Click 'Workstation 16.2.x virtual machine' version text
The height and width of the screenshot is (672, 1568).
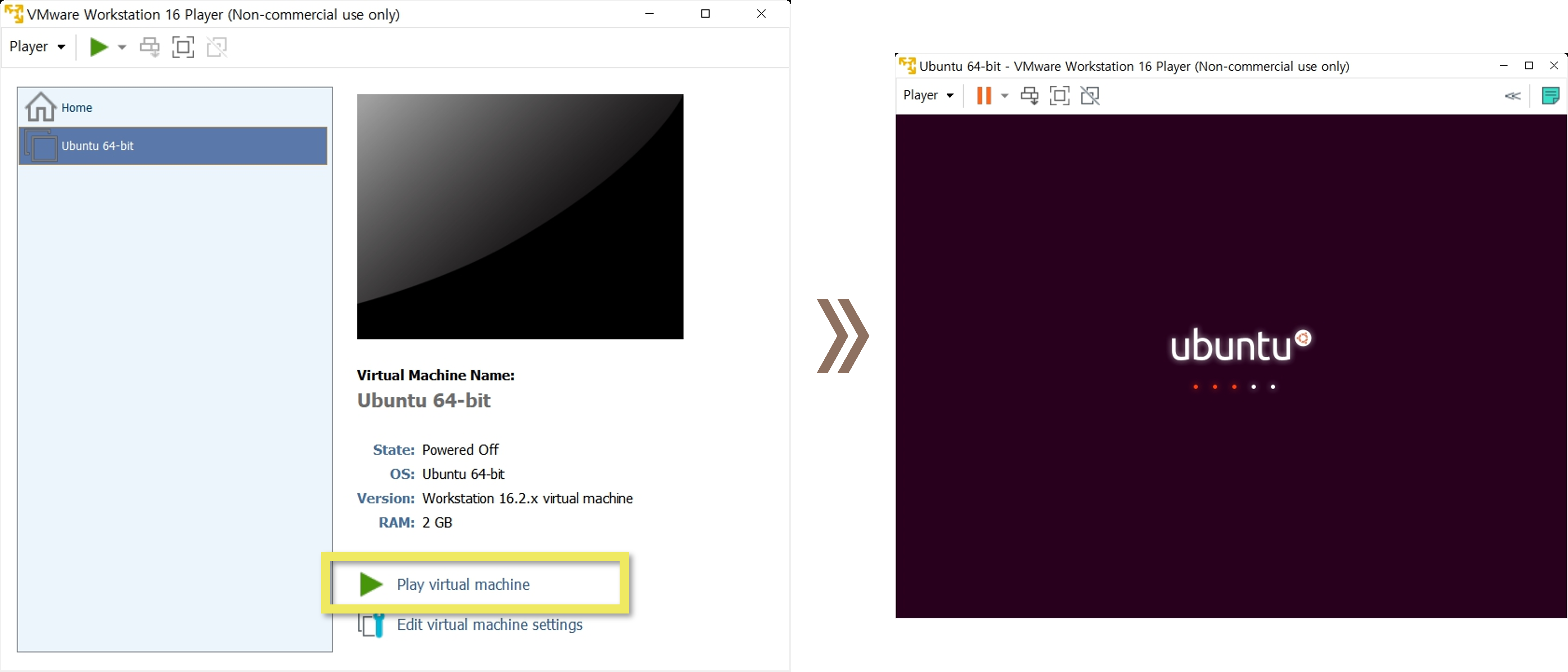pyautogui.click(x=528, y=498)
